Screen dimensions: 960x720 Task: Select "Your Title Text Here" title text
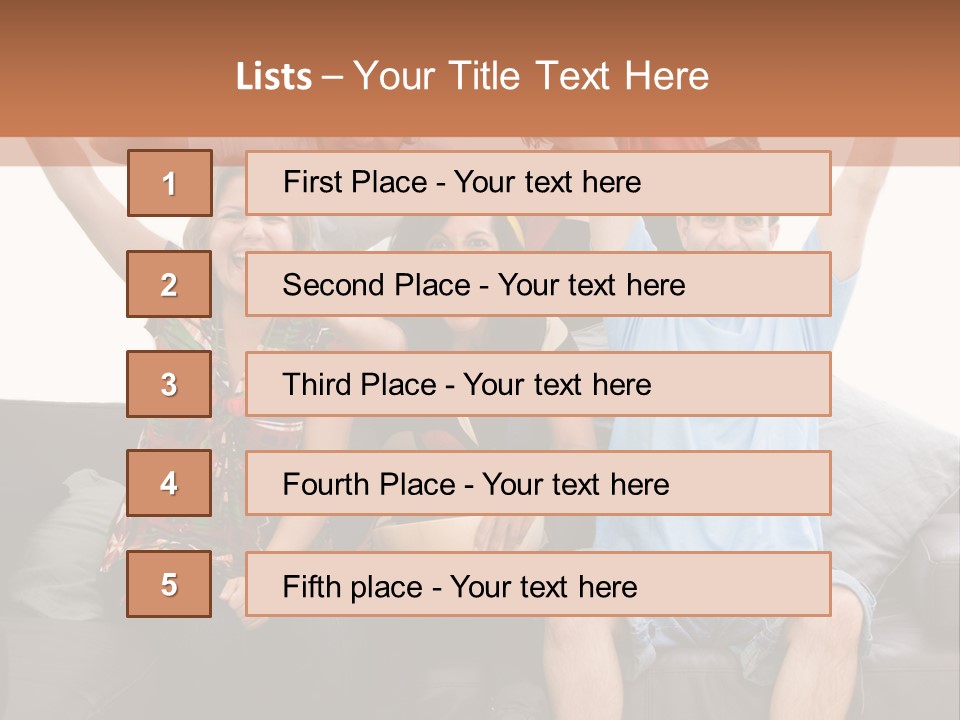click(531, 77)
